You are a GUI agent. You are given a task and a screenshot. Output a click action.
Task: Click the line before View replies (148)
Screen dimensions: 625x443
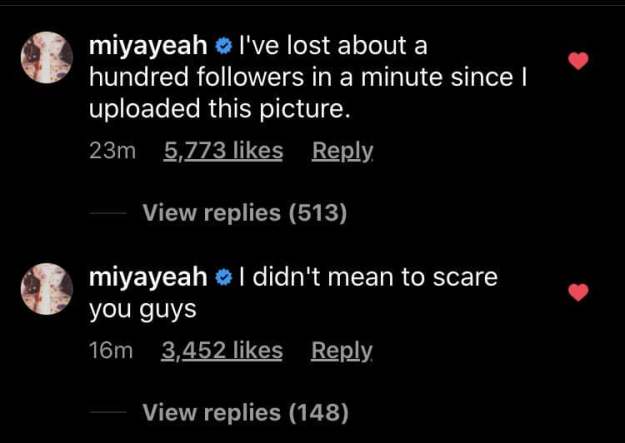coord(107,413)
